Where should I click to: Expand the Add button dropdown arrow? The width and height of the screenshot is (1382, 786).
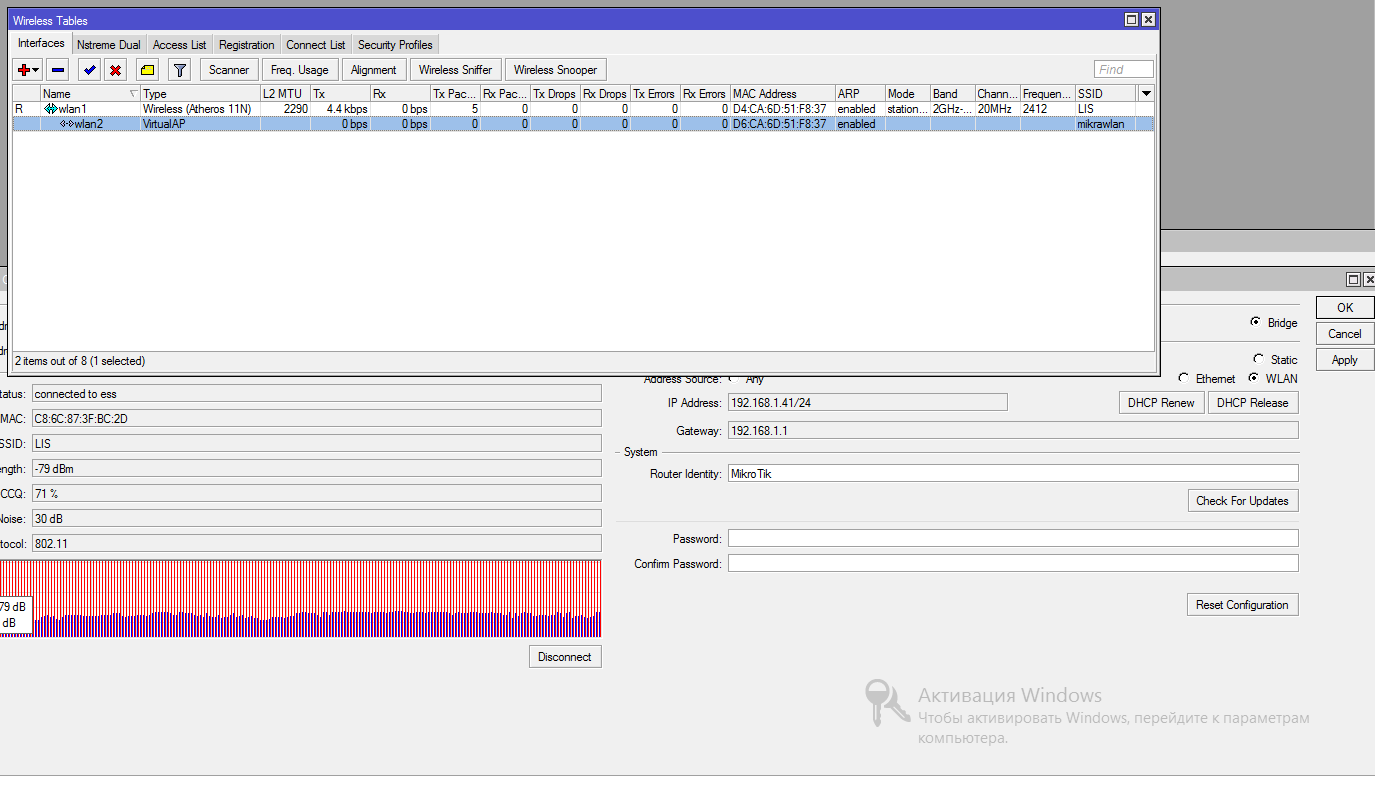coord(37,70)
